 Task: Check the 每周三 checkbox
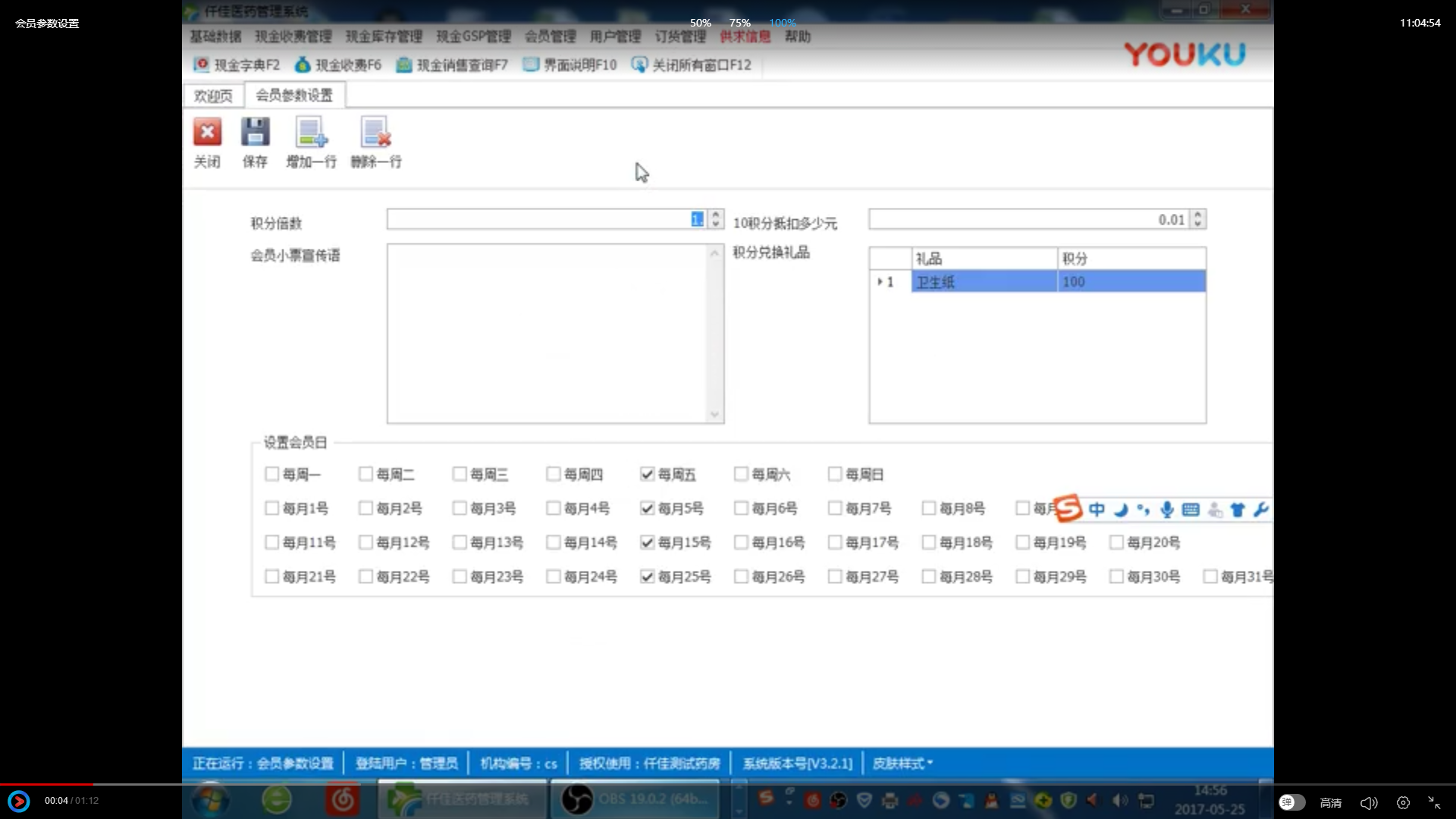(459, 474)
